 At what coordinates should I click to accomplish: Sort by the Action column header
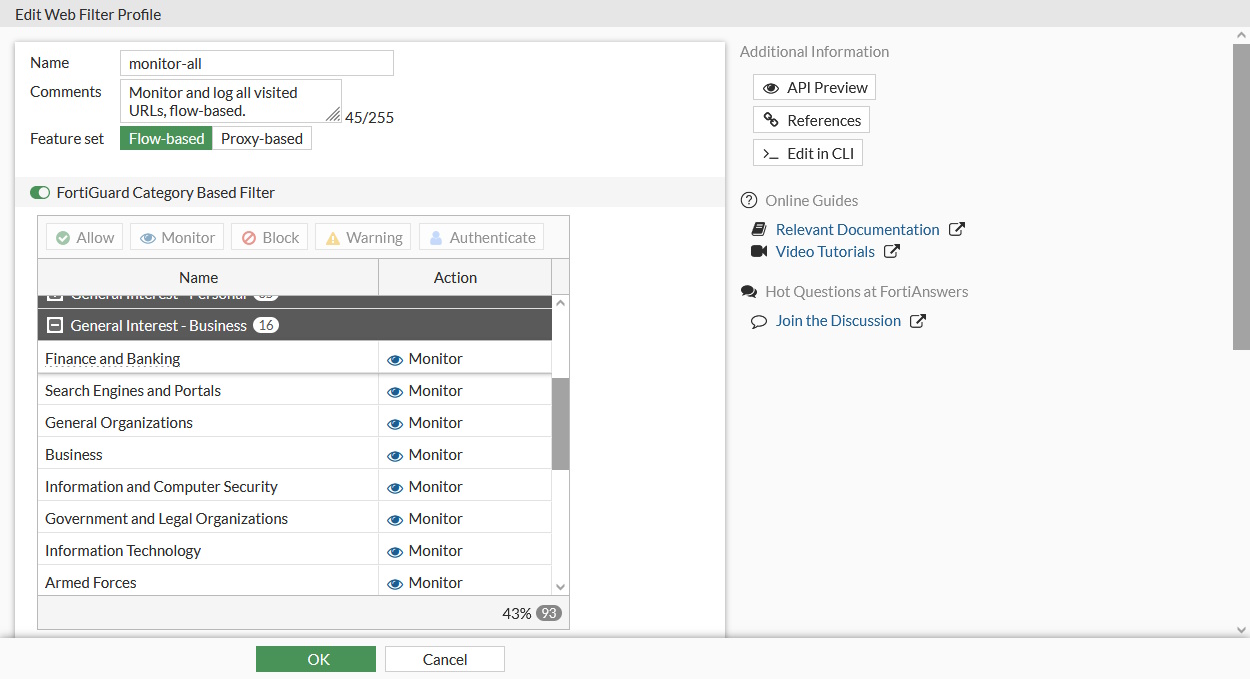click(465, 277)
